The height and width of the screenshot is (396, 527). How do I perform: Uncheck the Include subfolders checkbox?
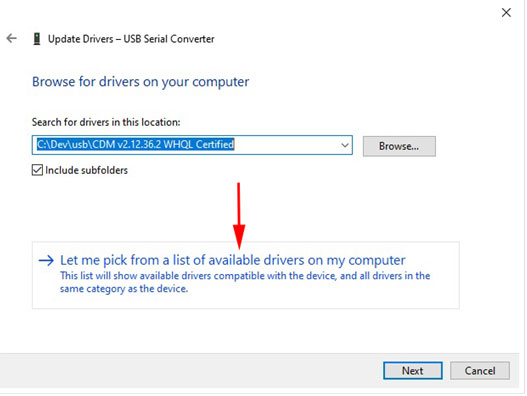pyautogui.click(x=37, y=170)
